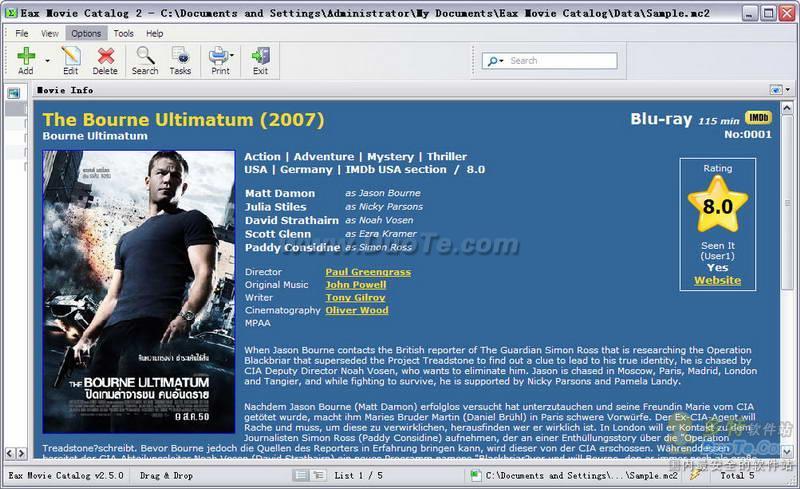
Task: Click the 'Total 5' status entry
Action: click(737, 475)
